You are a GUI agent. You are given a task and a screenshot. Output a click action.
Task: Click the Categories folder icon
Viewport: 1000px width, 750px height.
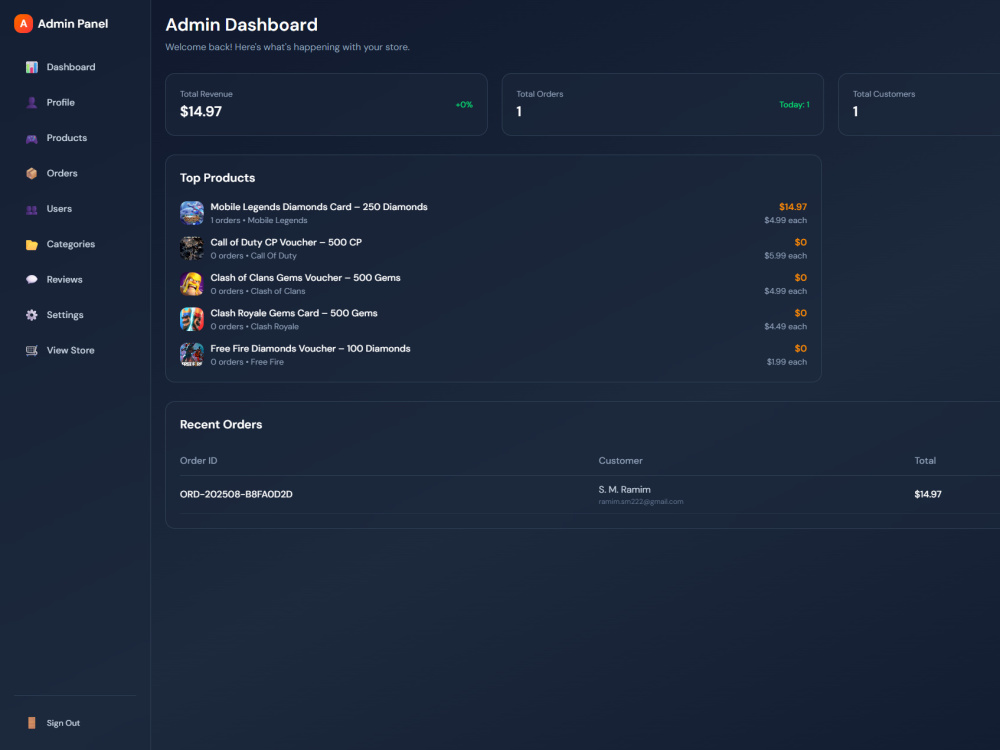pyautogui.click(x=31, y=244)
